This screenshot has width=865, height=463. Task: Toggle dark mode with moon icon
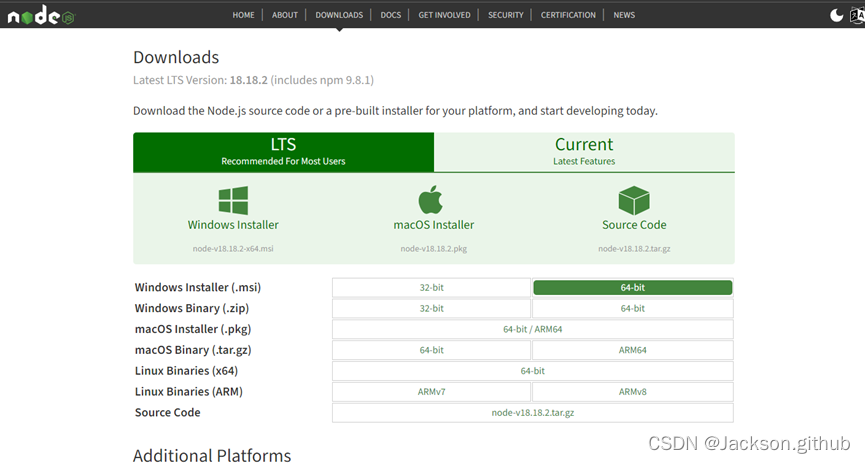(836, 15)
